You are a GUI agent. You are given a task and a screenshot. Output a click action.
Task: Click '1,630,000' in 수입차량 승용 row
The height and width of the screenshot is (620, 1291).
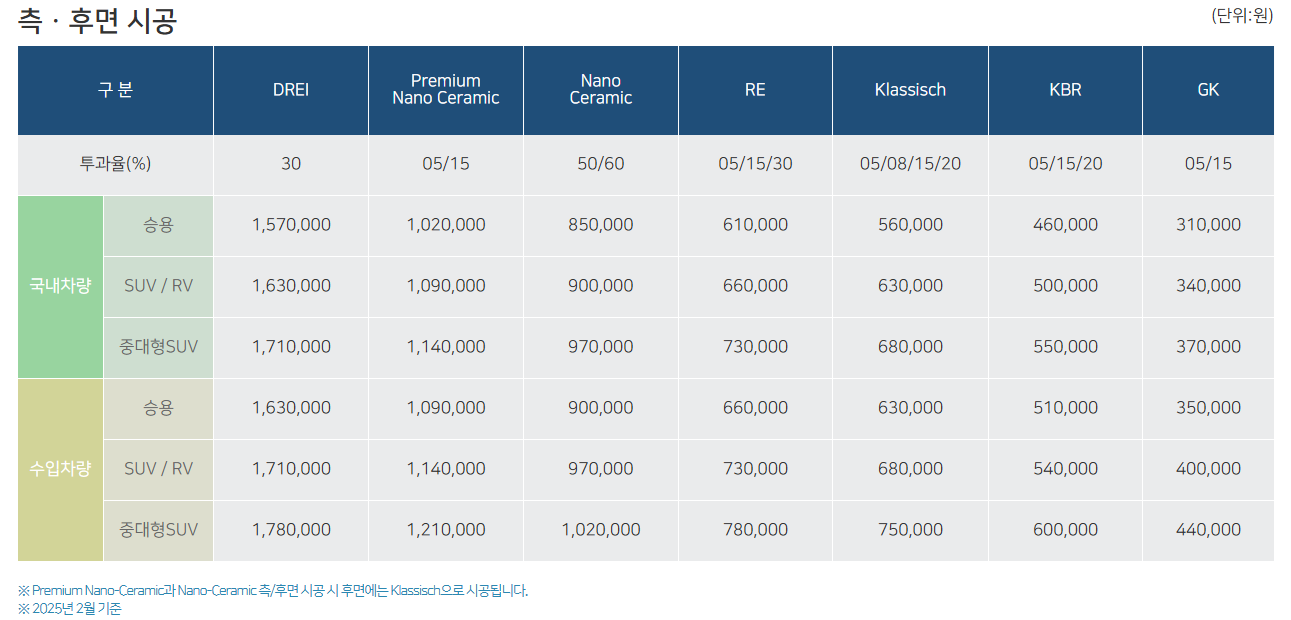click(291, 408)
